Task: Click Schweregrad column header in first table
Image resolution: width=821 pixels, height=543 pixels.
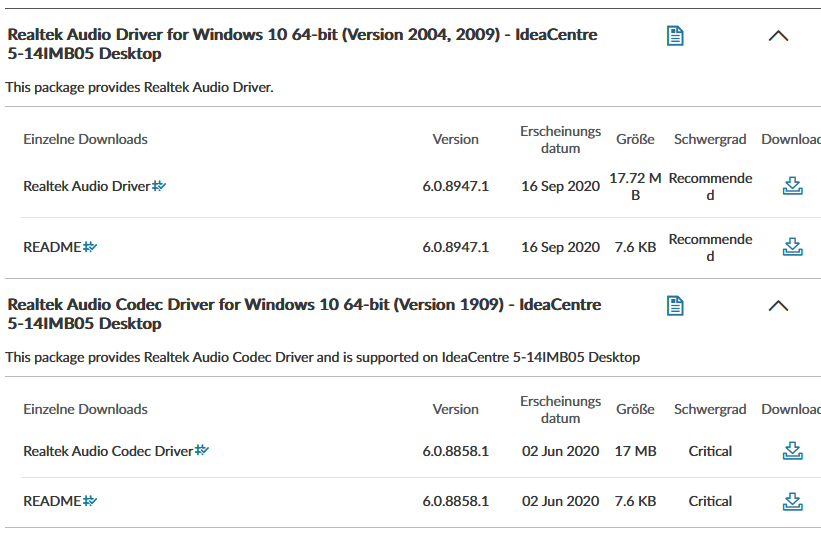Action: click(710, 139)
